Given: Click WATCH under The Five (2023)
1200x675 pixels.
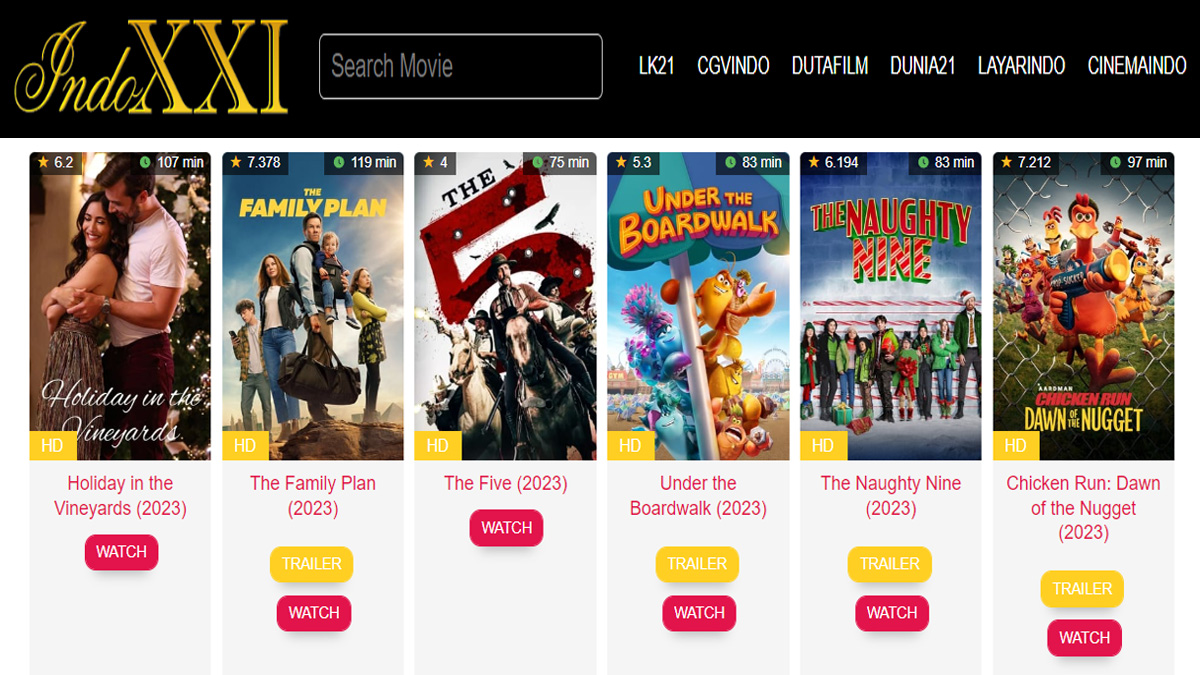Looking at the screenshot, I should point(506,528).
